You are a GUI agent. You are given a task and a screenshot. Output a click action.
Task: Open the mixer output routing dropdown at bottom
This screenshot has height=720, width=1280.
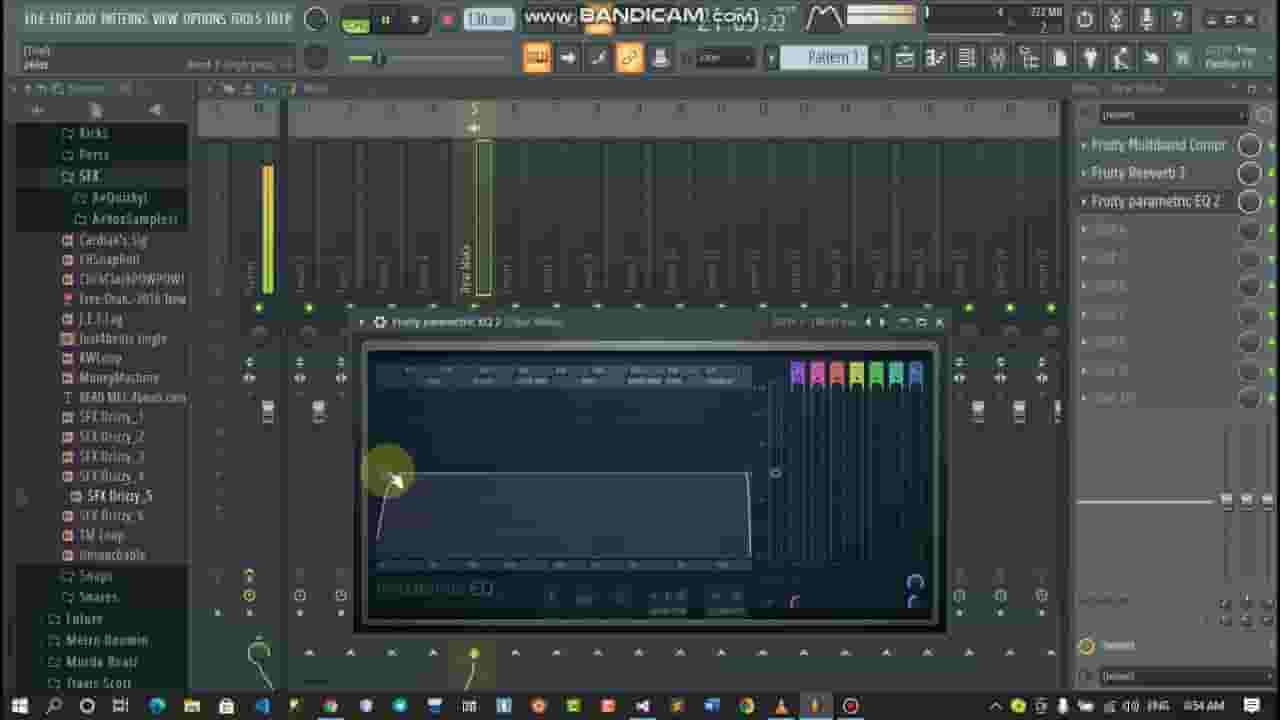tap(1172, 677)
